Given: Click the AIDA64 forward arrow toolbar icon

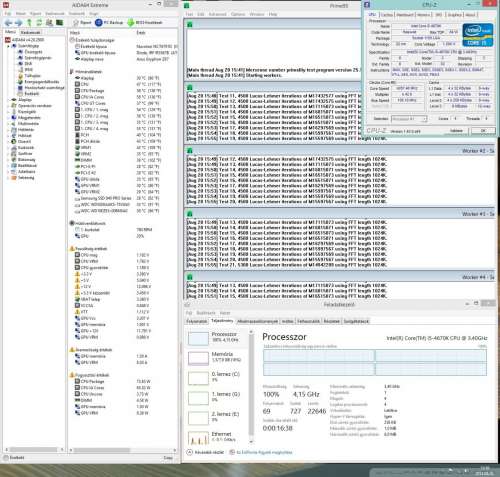Looking at the screenshot, I should click(x=18, y=23).
